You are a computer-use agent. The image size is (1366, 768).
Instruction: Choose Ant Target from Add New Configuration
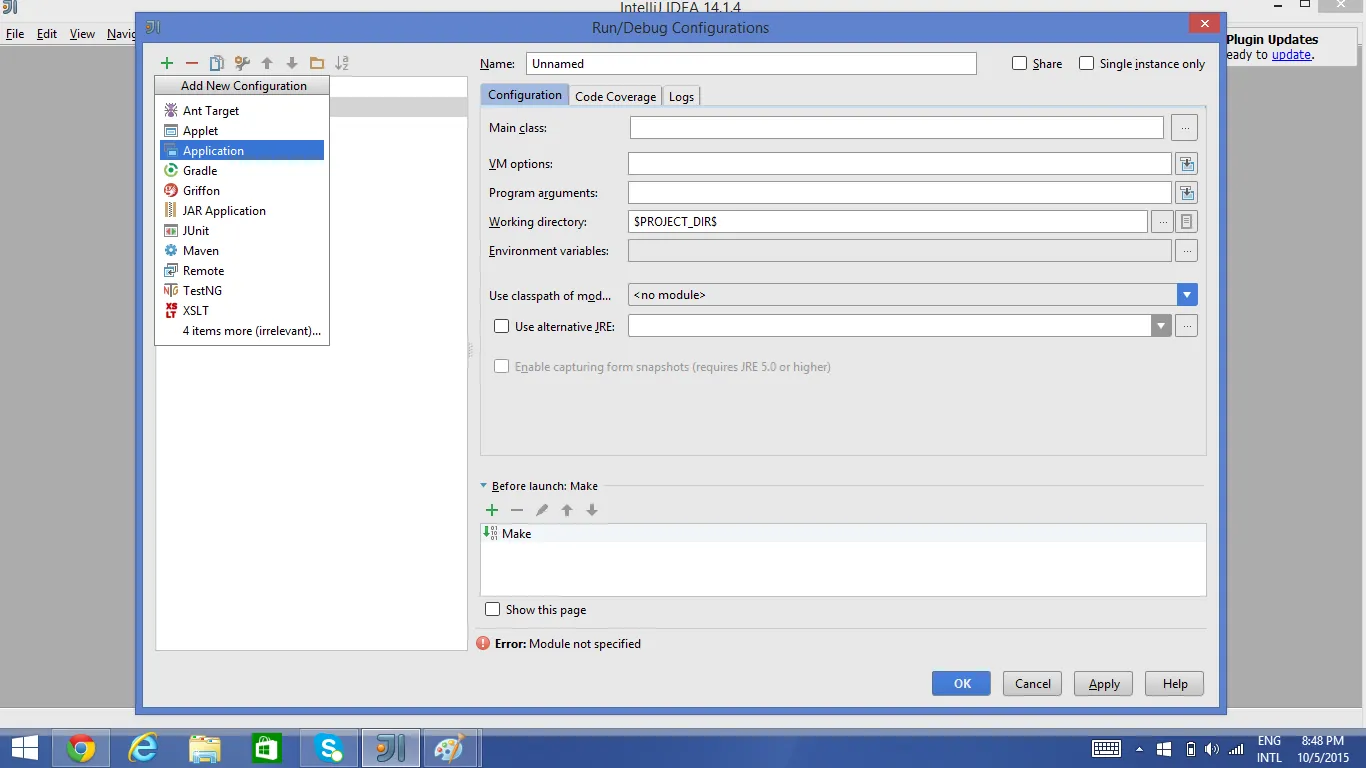[x=242, y=111]
